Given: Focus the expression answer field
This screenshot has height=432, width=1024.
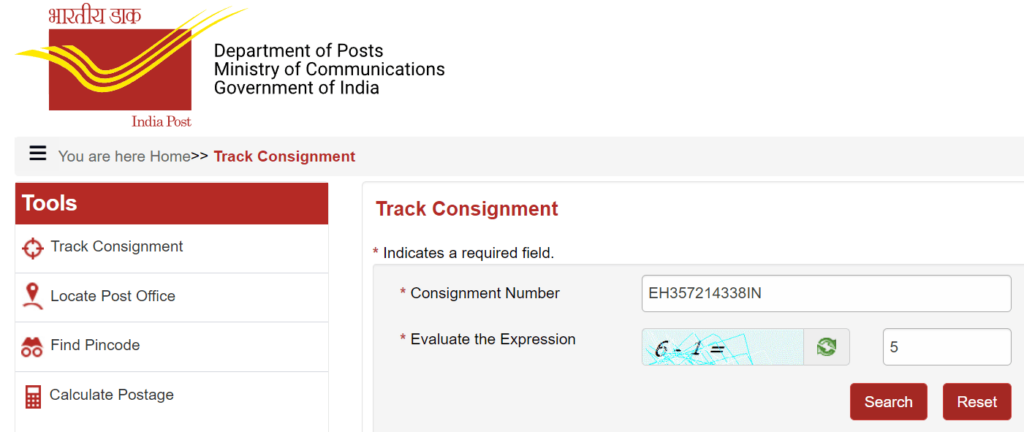Looking at the screenshot, I should (x=947, y=347).
